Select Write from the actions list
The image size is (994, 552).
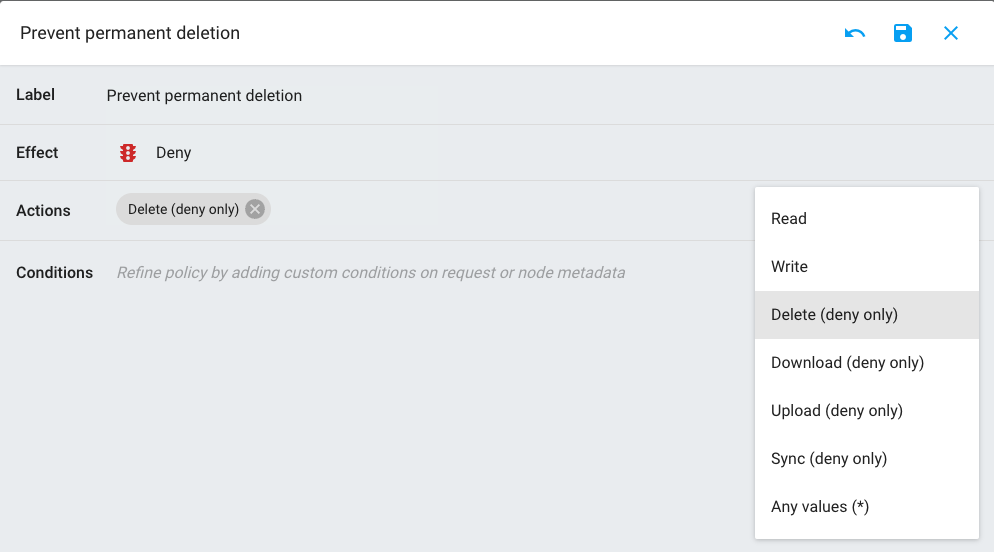[867, 267]
